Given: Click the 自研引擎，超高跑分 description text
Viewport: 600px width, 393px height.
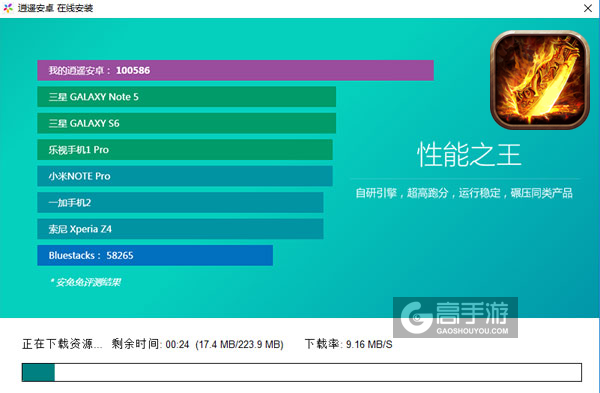Looking at the screenshot, I should [464, 193].
